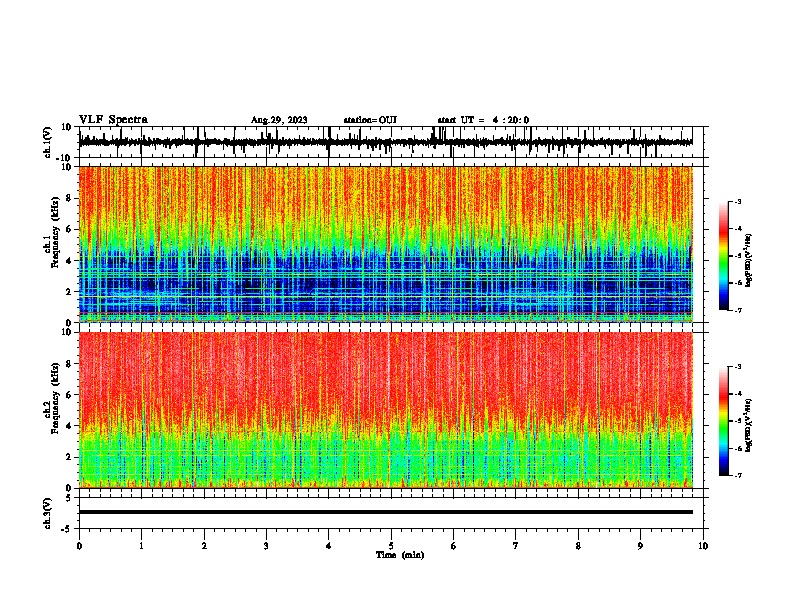The width and height of the screenshot is (792, 612).
Task: Click the "station=OUJ" header text
Action: (x=370, y=120)
